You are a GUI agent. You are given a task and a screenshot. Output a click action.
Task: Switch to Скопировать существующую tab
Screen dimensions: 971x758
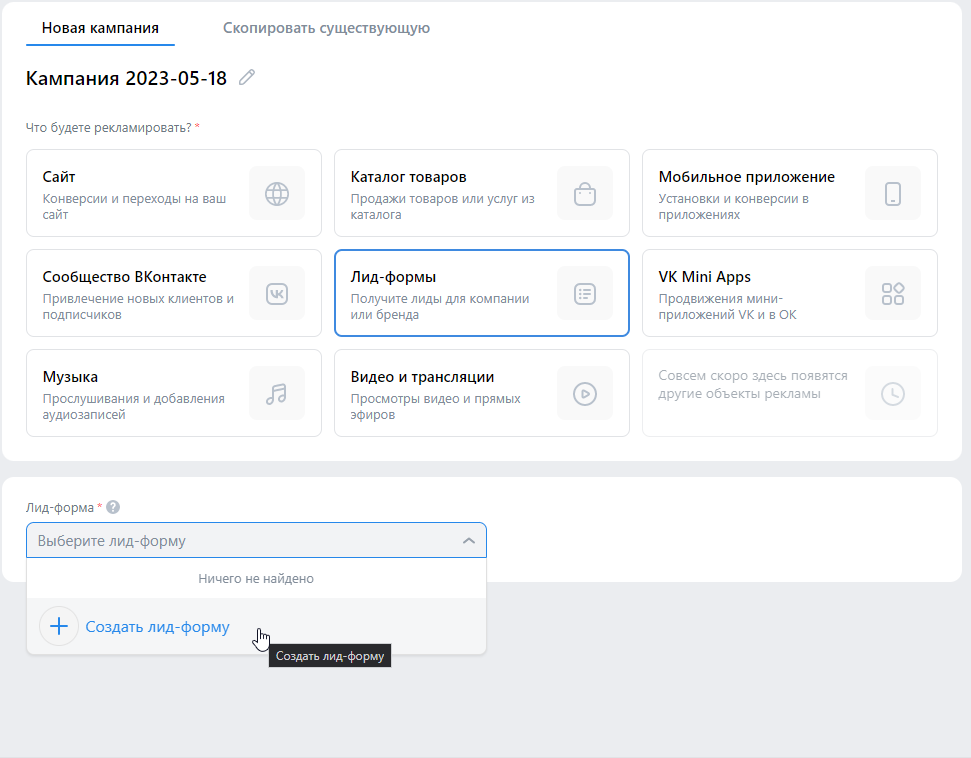pyautogui.click(x=326, y=28)
